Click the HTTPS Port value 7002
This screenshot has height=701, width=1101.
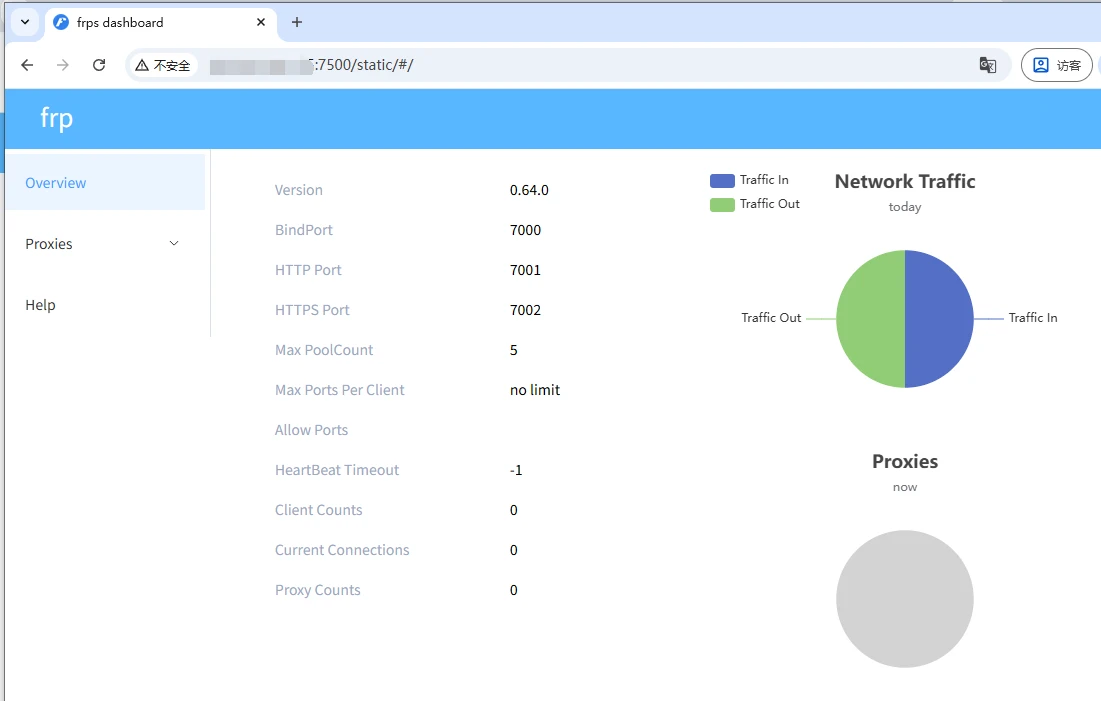(525, 310)
